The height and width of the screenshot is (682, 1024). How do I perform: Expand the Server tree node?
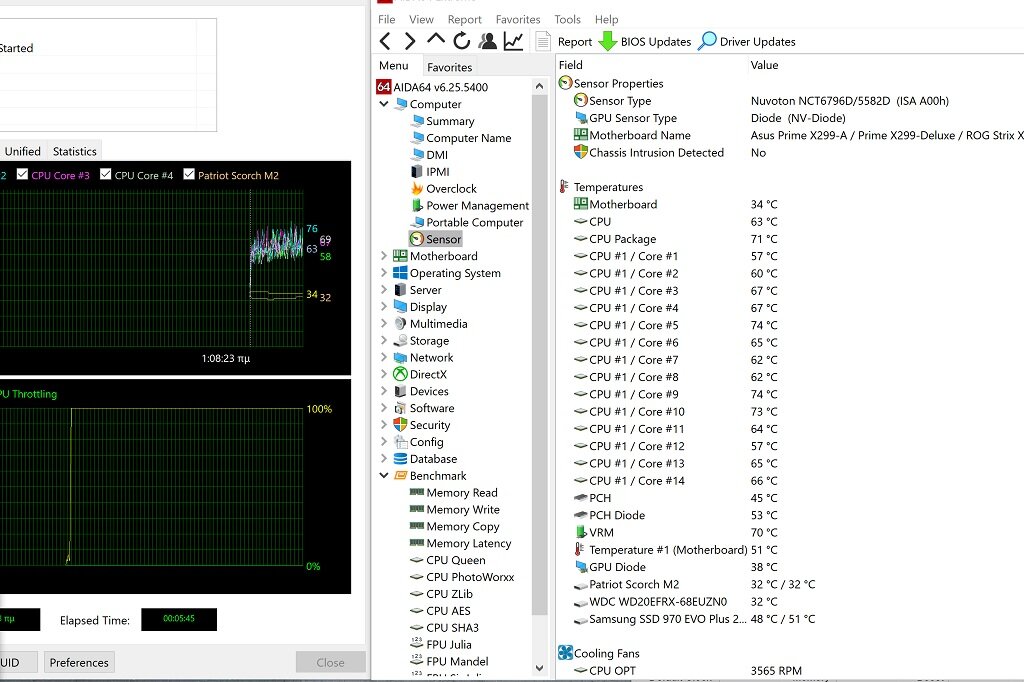click(x=384, y=289)
